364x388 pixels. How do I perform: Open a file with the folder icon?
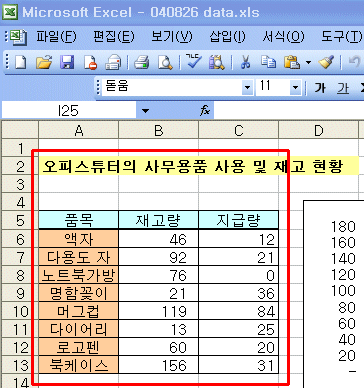pos(44,62)
